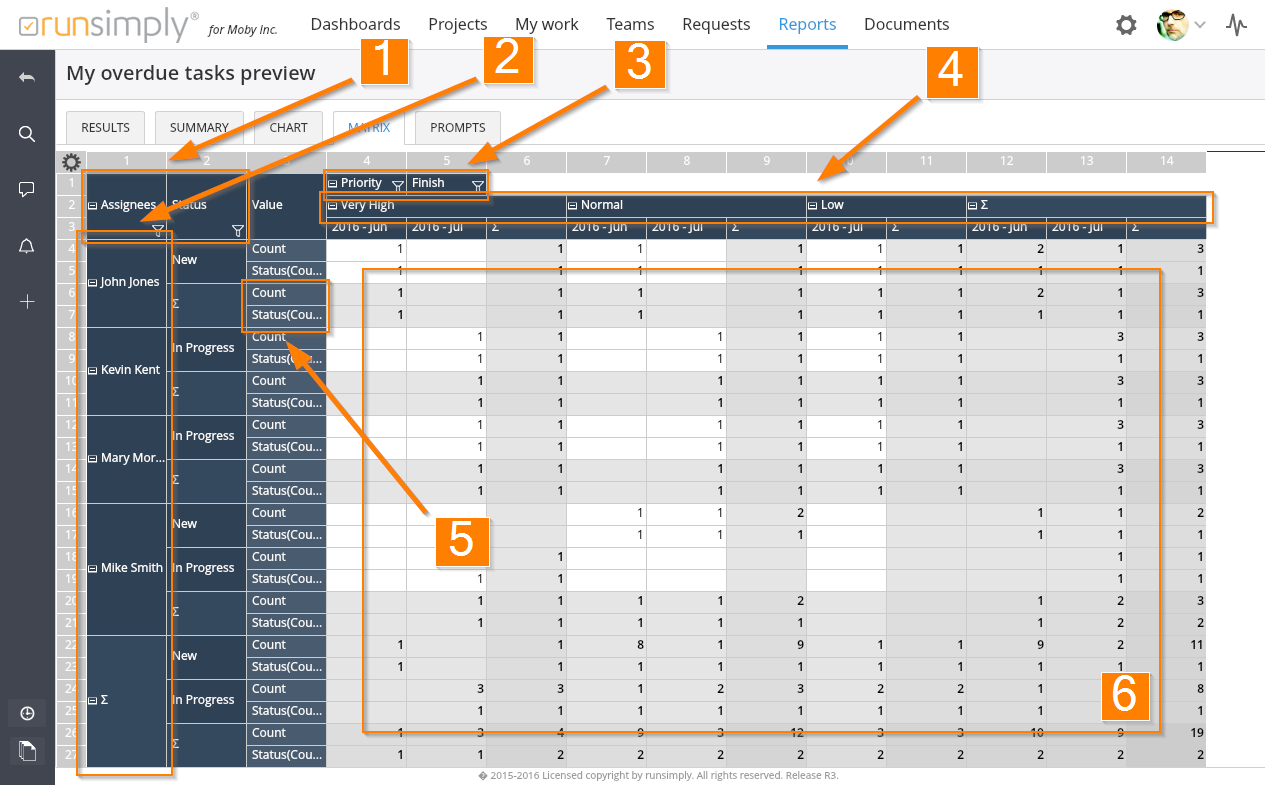Collapse the John Jones row group
Viewport: 1265px width, 785px height.
tap(93, 283)
